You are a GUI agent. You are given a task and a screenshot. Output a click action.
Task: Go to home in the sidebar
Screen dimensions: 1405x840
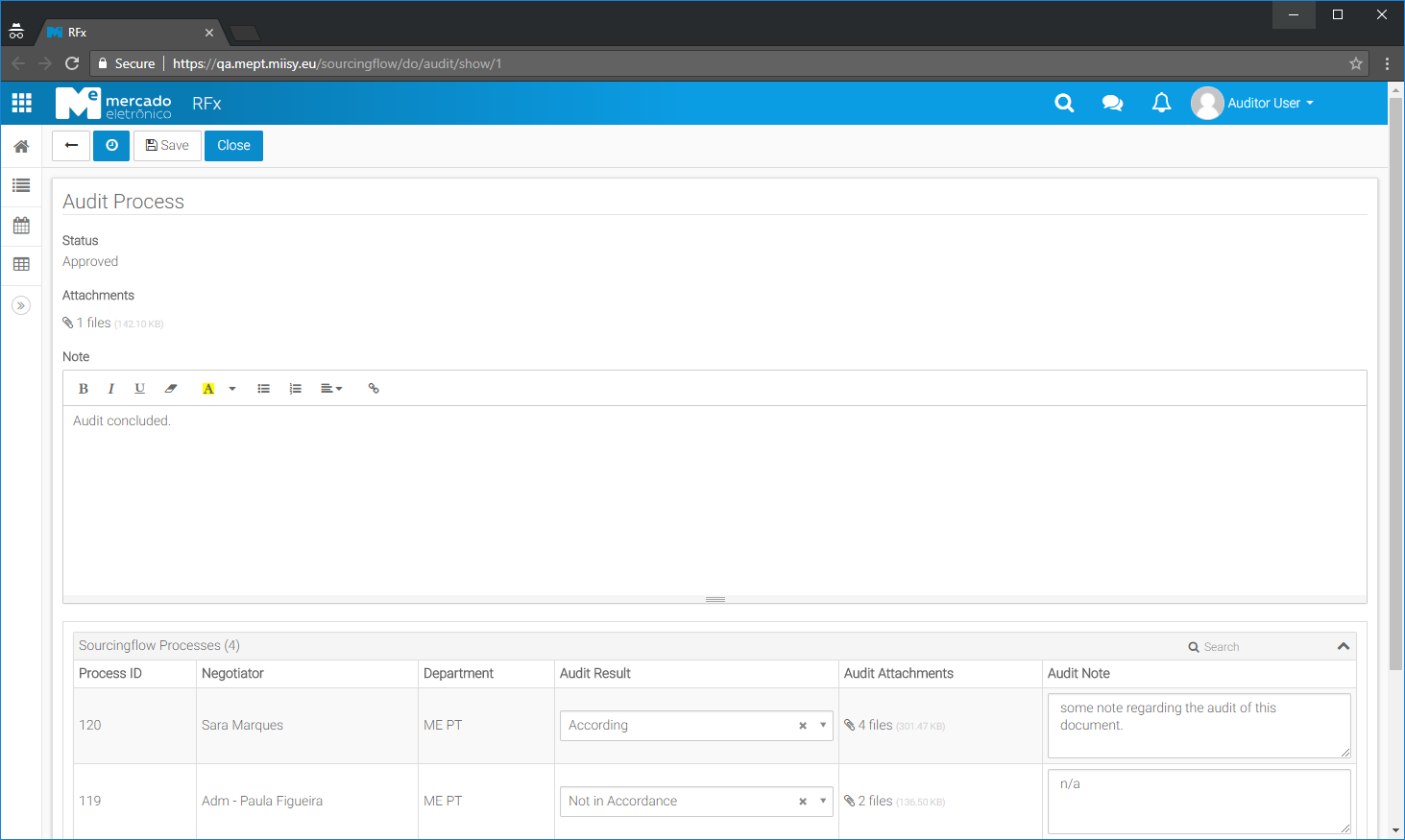(x=21, y=147)
